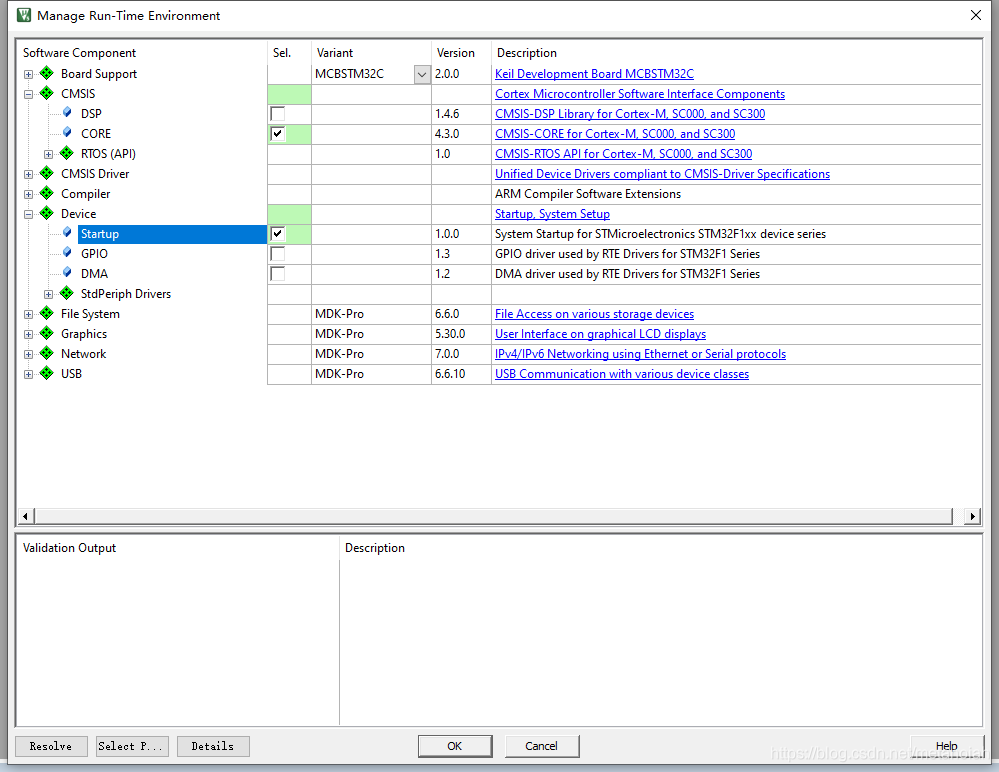Open the MCBSTM32C variant dropdown

pos(422,75)
